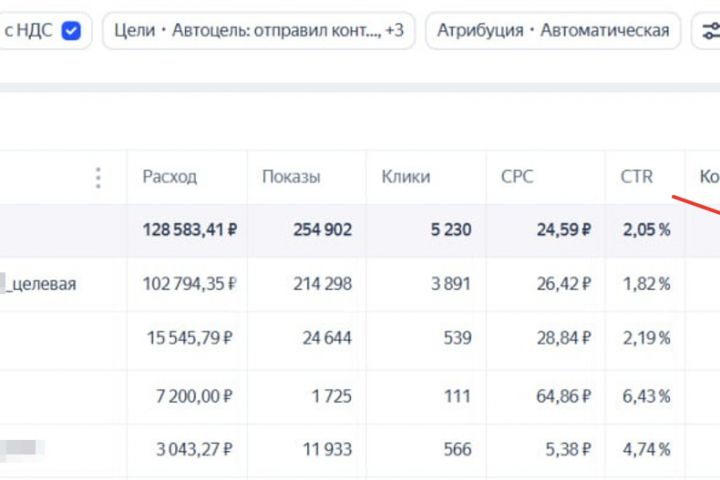Open the three-dot column options menu
The height and width of the screenshot is (480, 720).
(98, 177)
